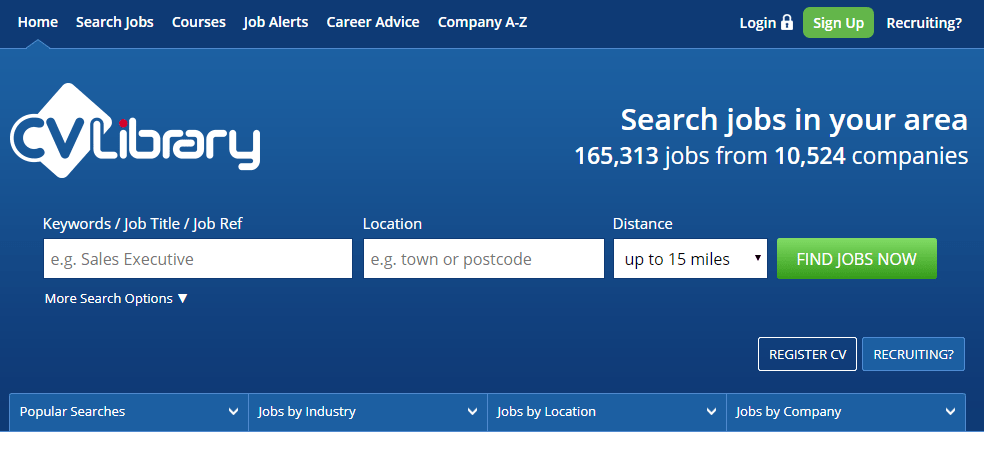Click the REGISTER CV button

(x=808, y=354)
